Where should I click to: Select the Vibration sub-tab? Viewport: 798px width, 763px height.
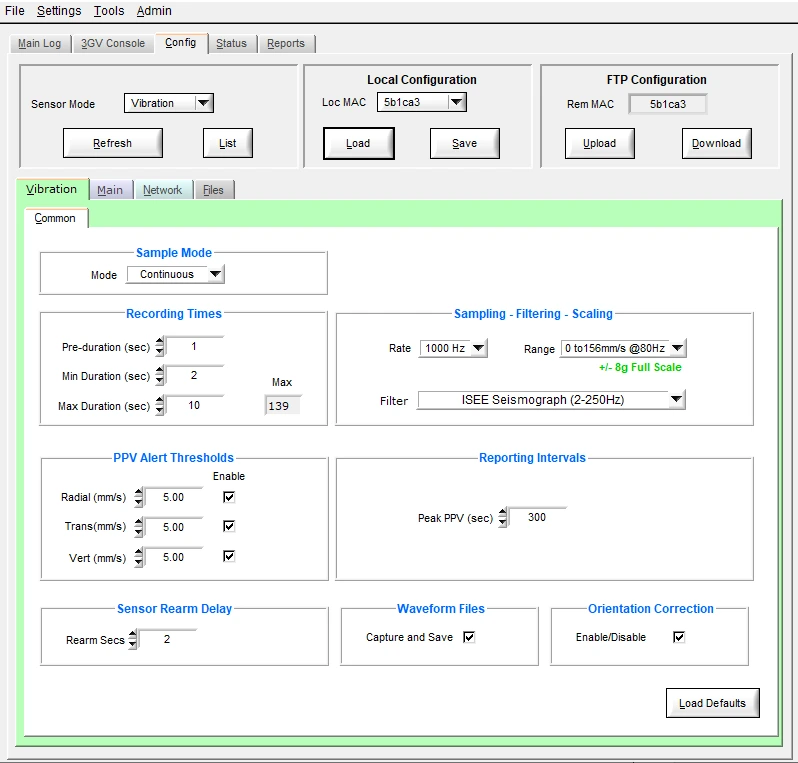[x=52, y=189]
